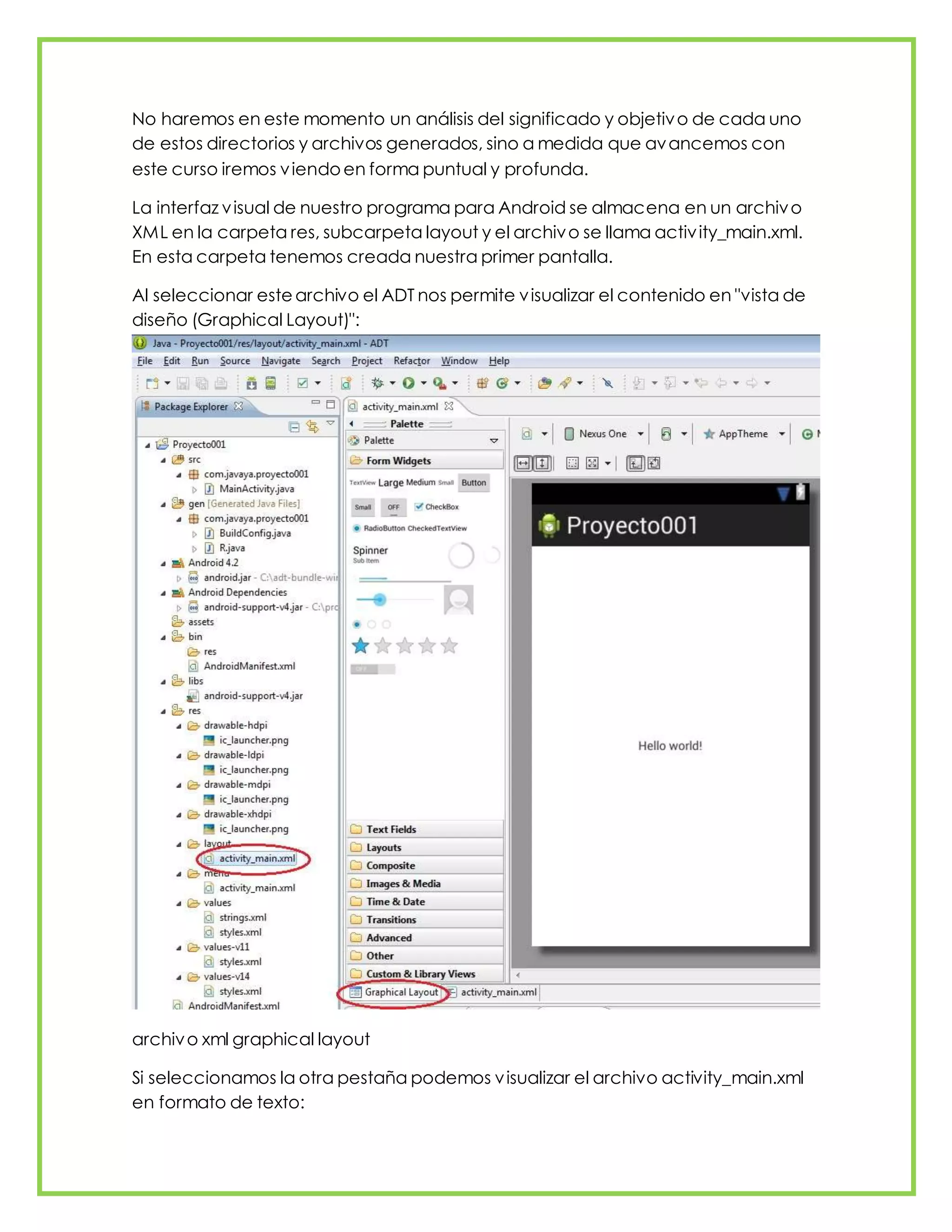The width and height of the screenshot is (952, 1232).
Task: Click the Button widget in palette
Action: (x=474, y=483)
